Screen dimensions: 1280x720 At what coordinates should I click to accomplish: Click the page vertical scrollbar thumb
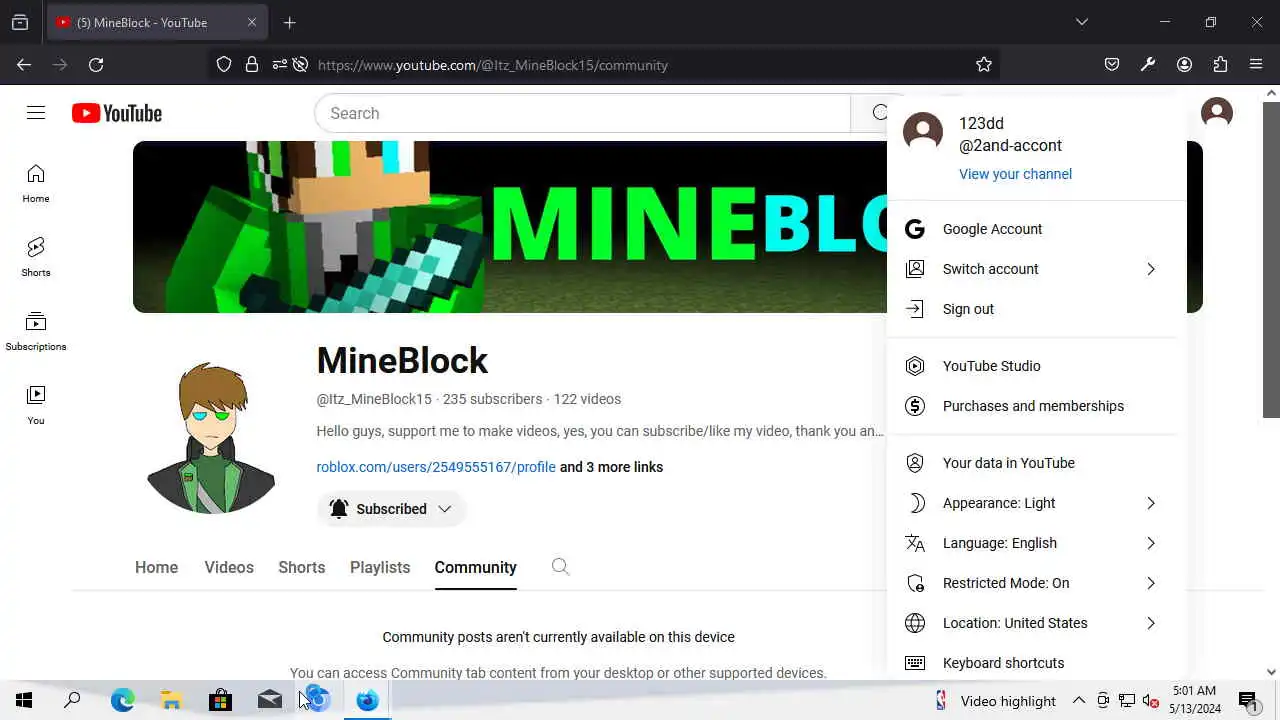(1271, 260)
